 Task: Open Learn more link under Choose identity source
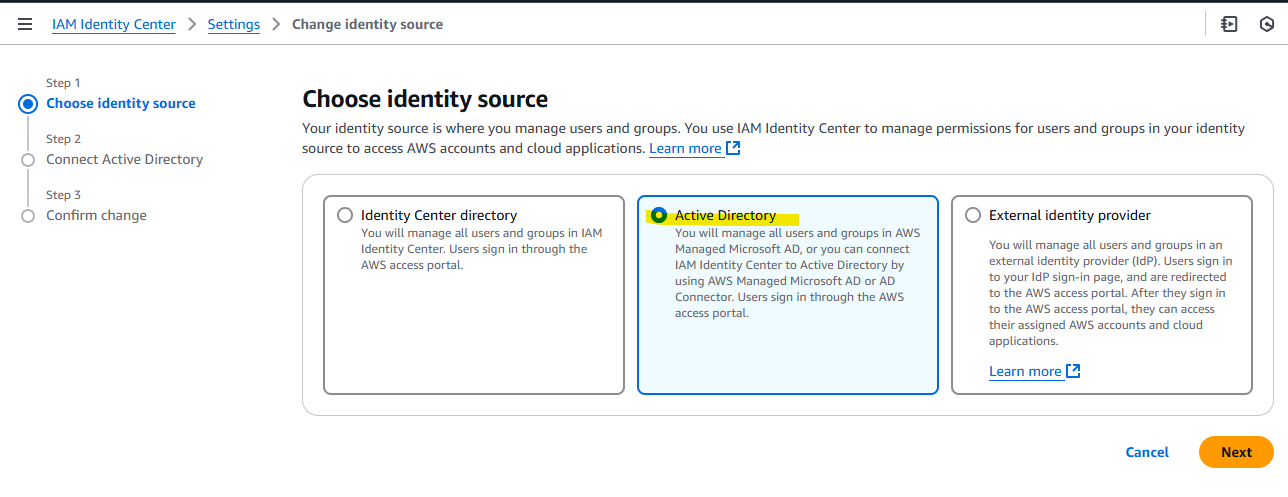(685, 148)
